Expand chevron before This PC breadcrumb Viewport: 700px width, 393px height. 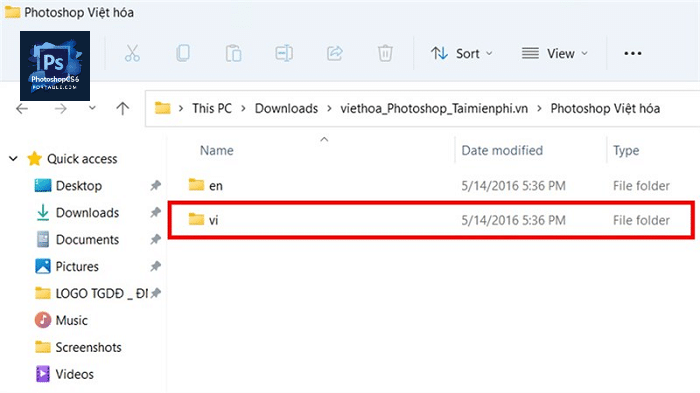(x=181, y=109)
